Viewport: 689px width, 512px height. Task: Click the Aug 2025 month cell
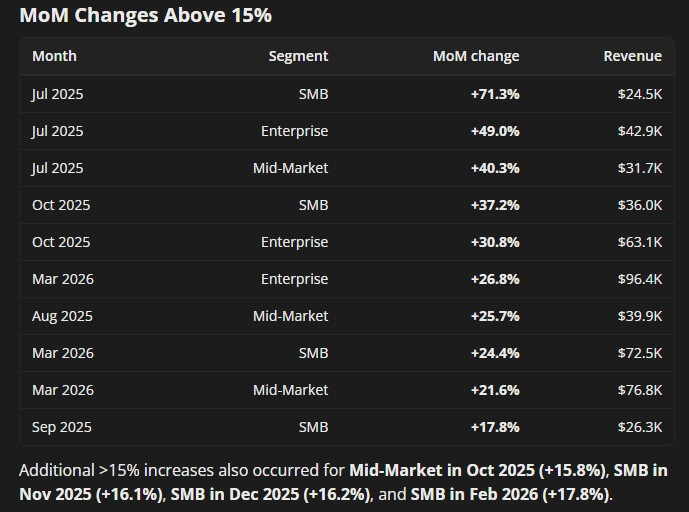coord(62,316)
